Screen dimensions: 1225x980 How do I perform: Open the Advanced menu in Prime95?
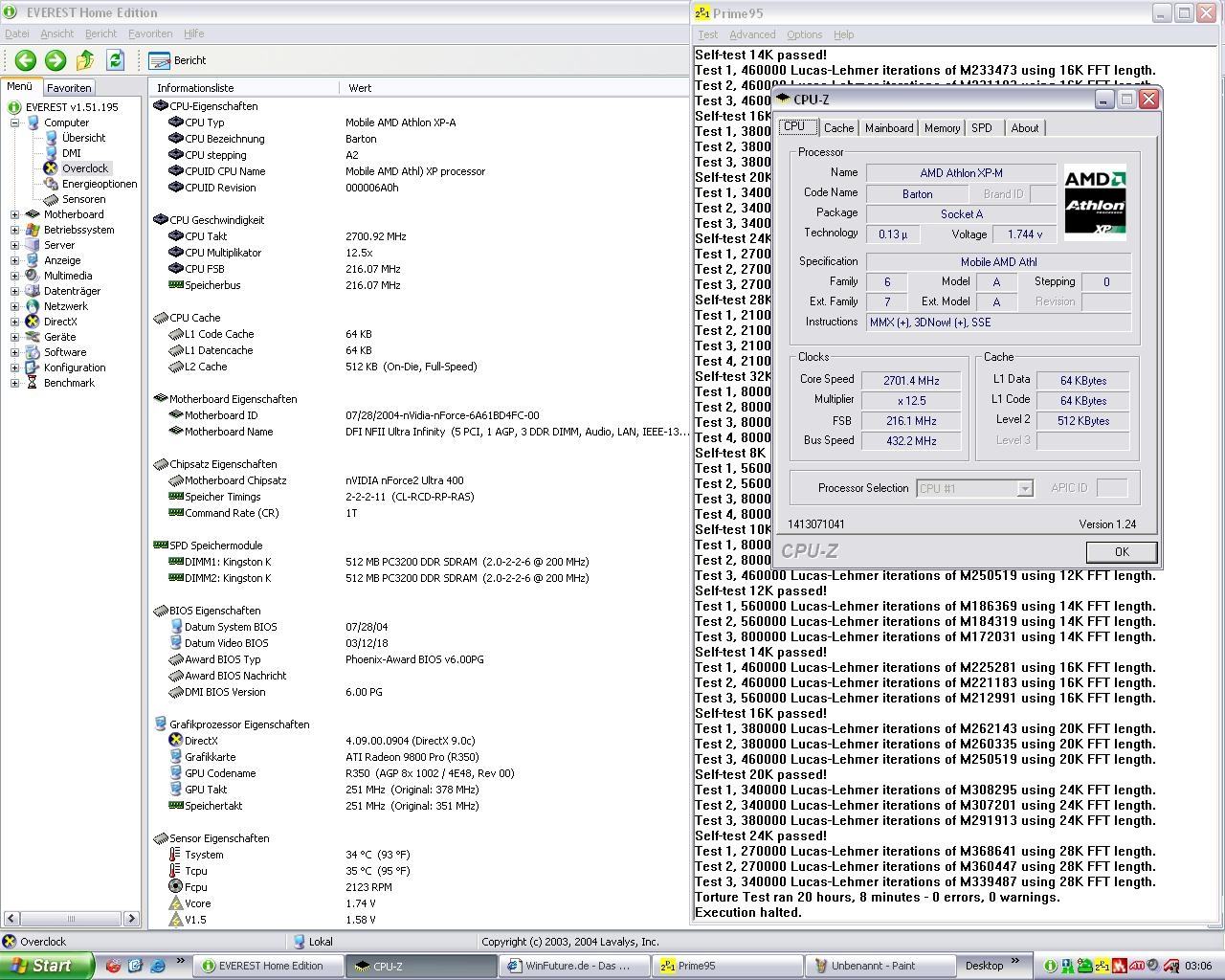pyautogui.click(x=752, y=34)
